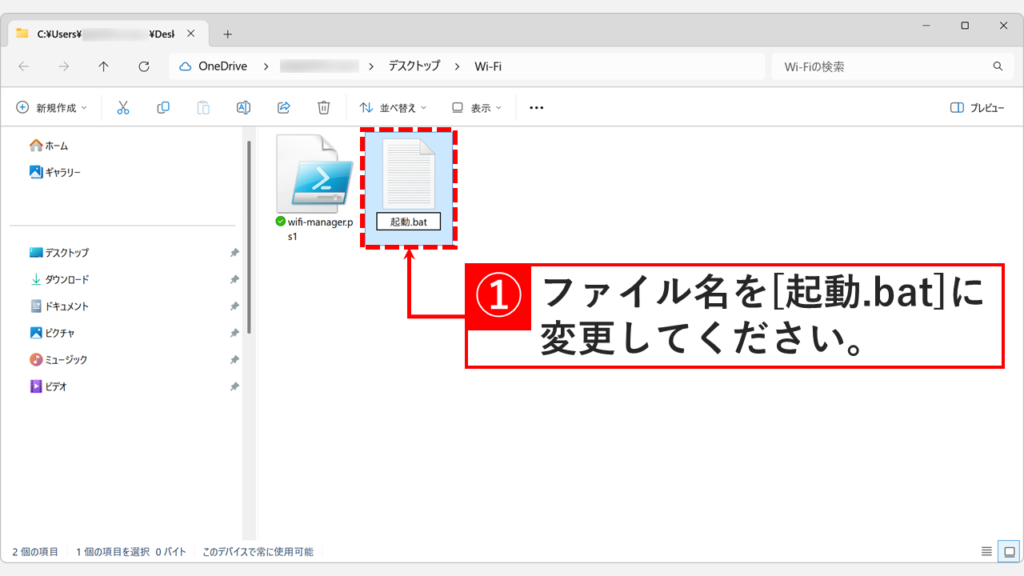Click the Delete trash icon
This screenshot has width=1024, height=576.
point(323,107)
